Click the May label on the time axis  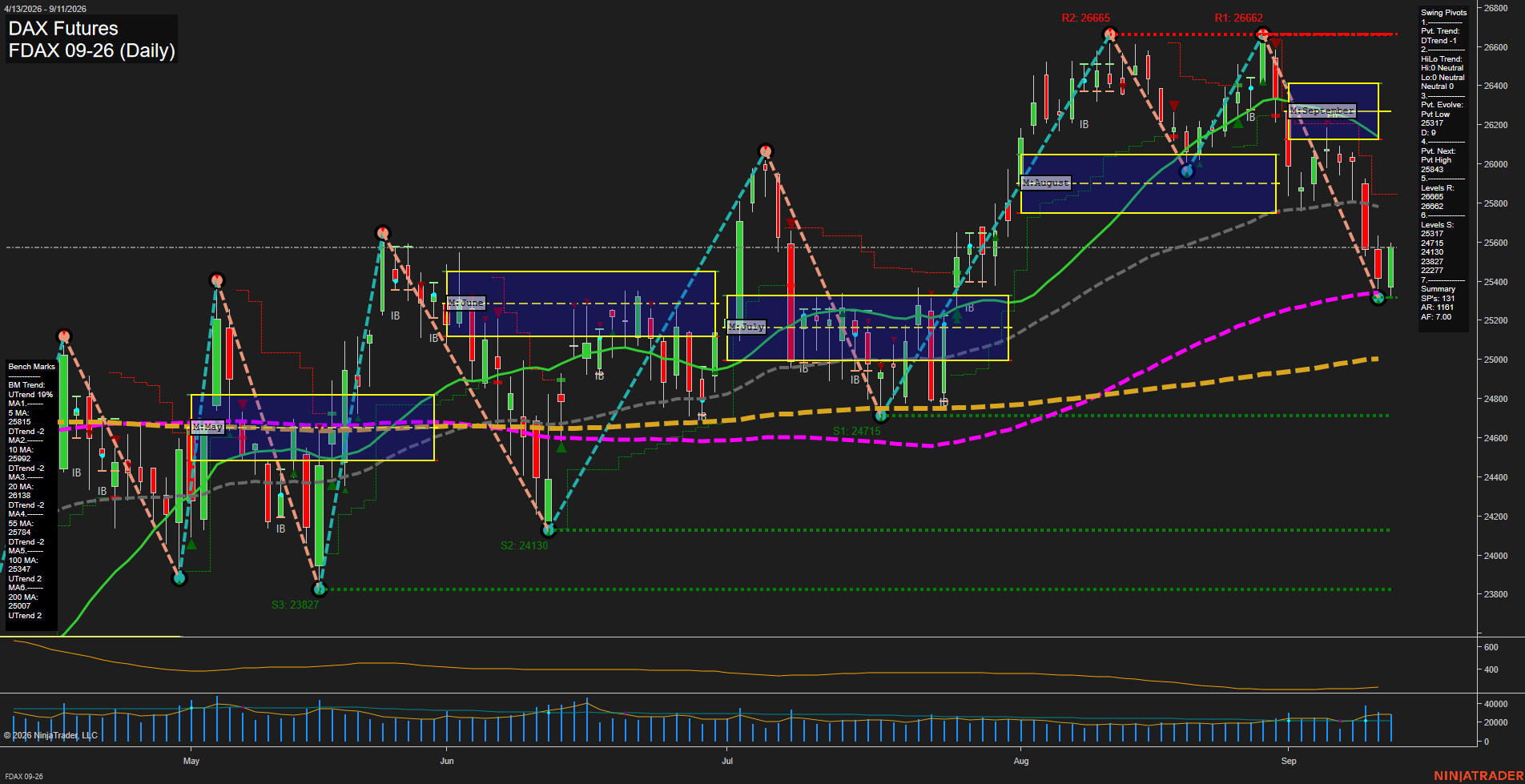(191, 761)
